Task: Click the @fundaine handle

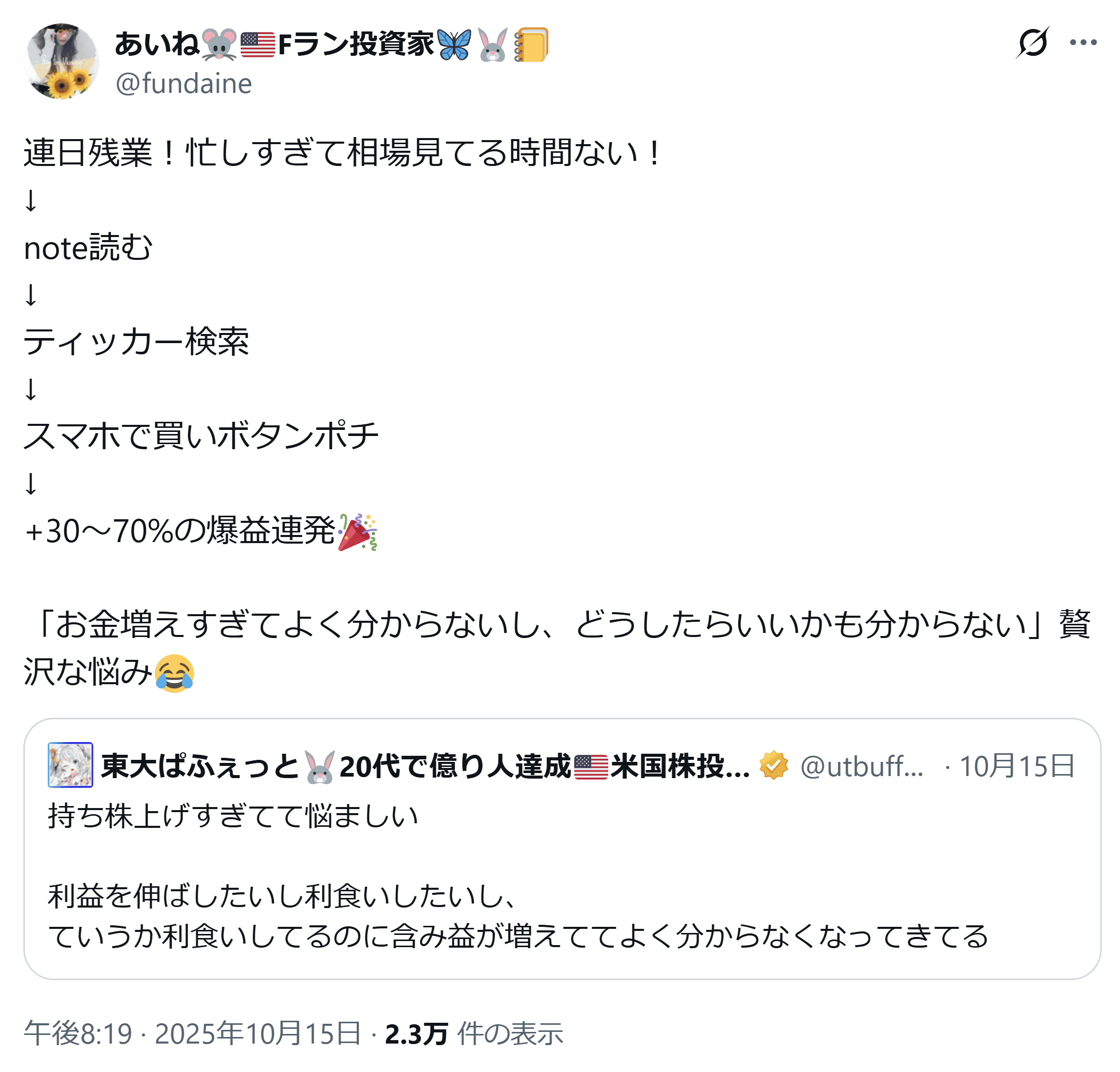Action: click(183, 83)
